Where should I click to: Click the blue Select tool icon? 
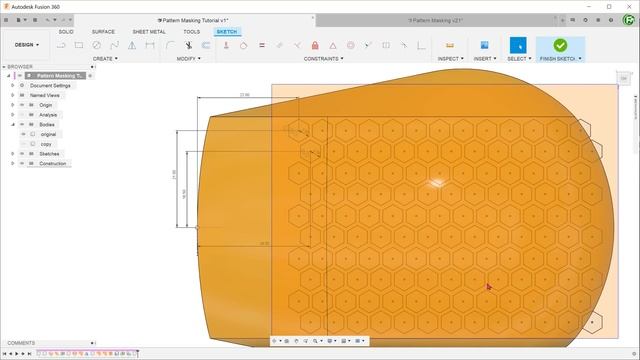(518, 45)
